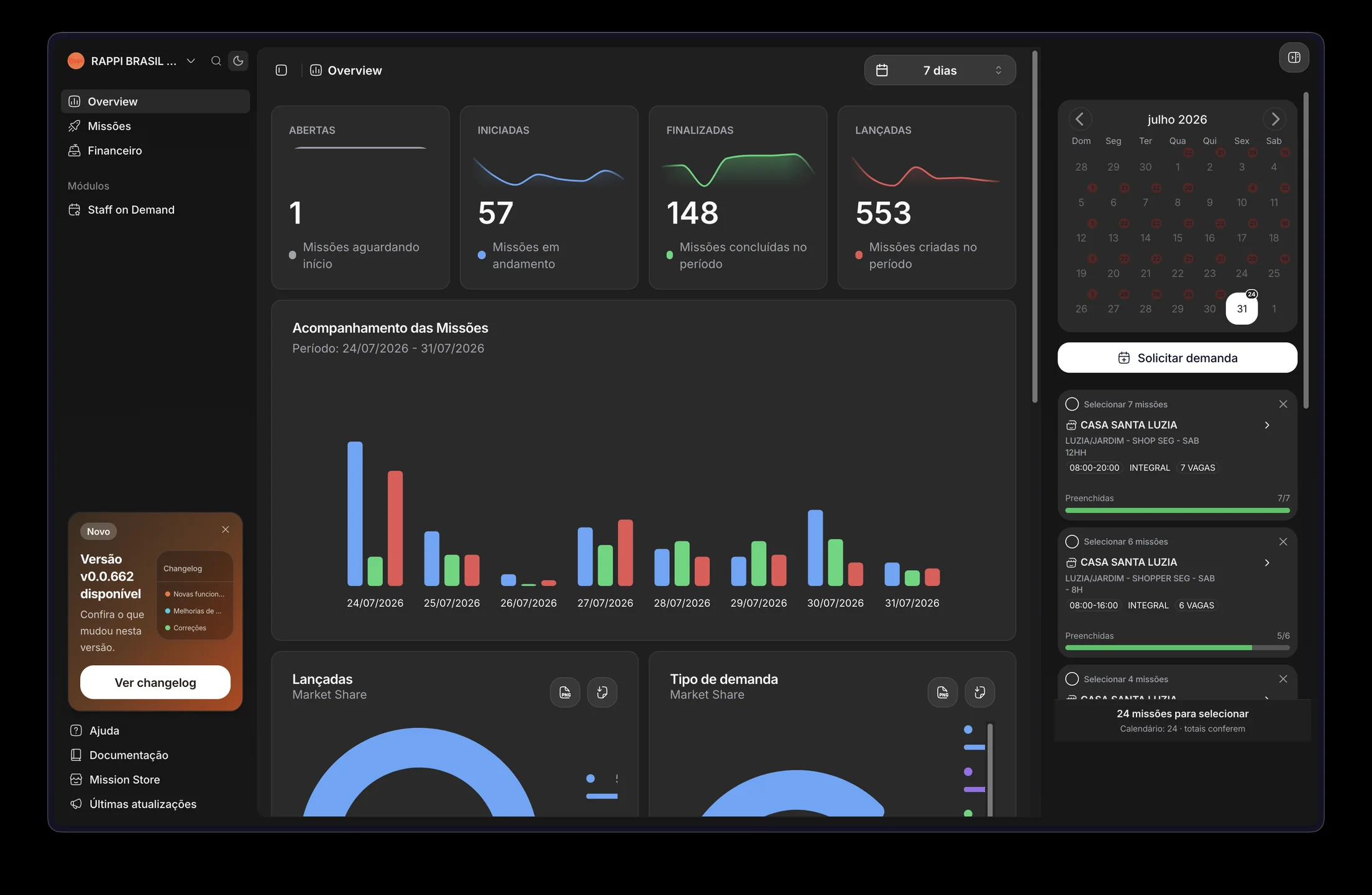Viewport: 1372px width, 895px height.
Task: Click the Ajuda question mark icon
Action: (x=76, y=730)
